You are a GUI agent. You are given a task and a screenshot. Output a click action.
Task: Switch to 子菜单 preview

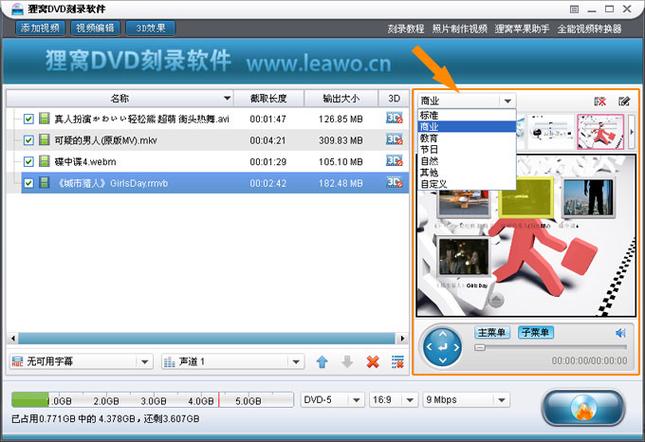coord(536,332)
